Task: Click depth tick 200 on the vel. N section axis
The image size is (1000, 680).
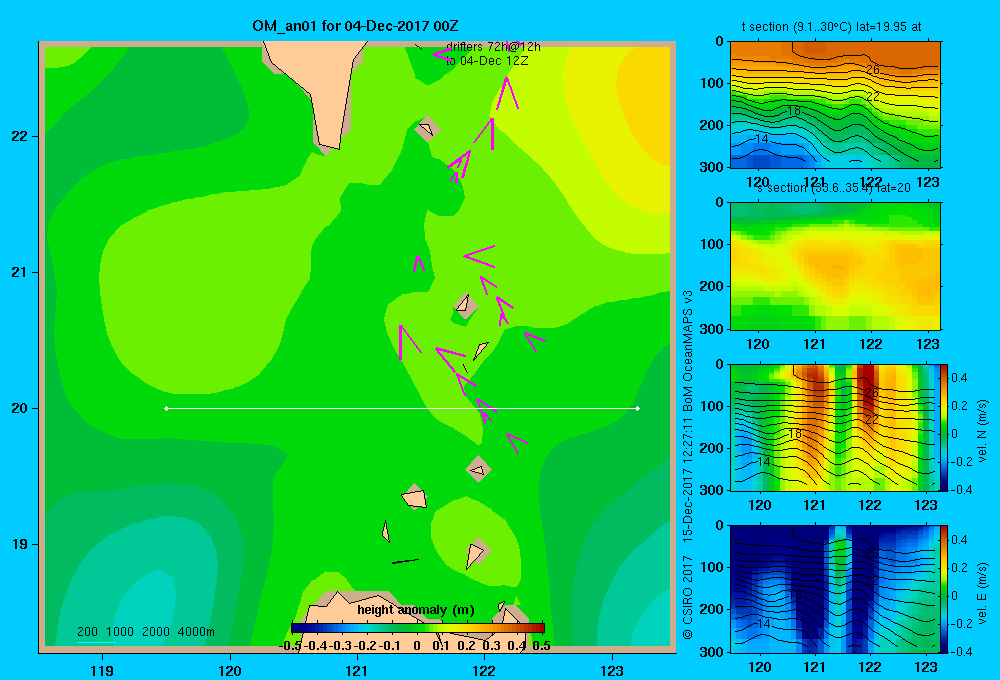Action: tap(712, 448)
